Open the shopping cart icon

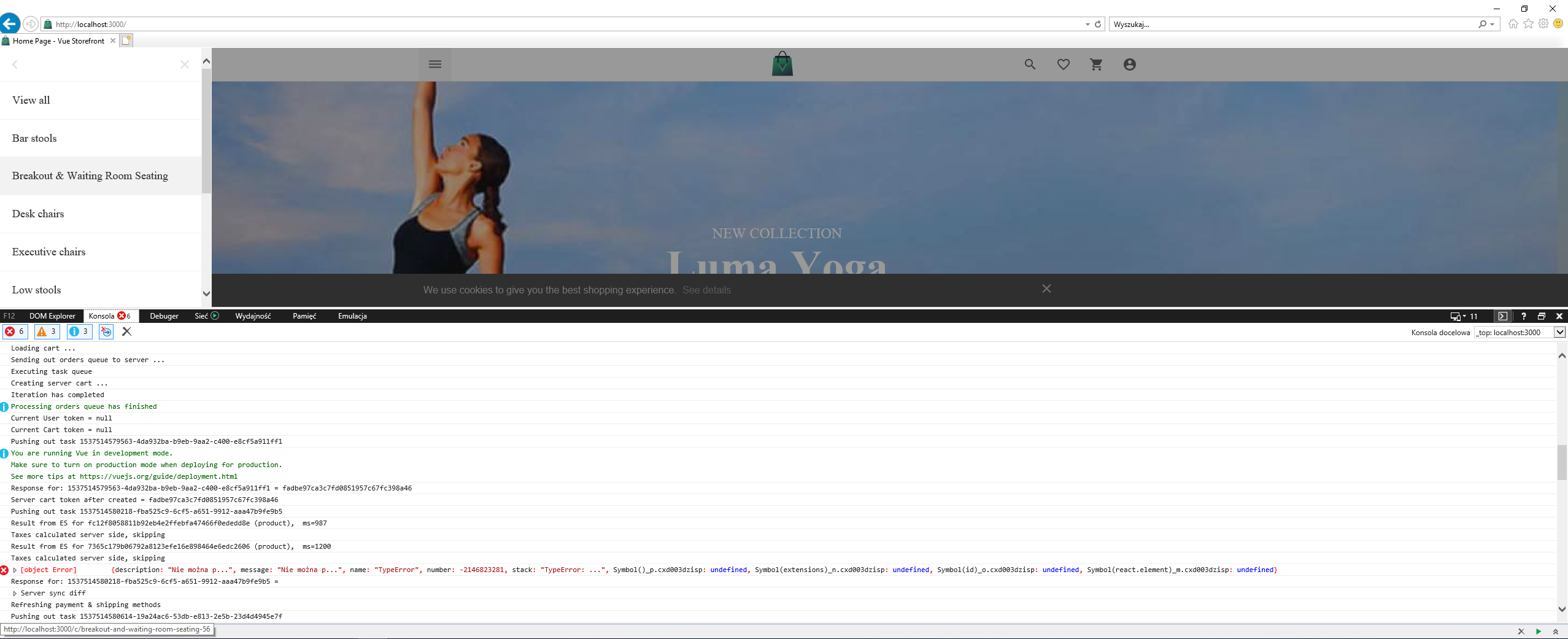point(1097,64)
